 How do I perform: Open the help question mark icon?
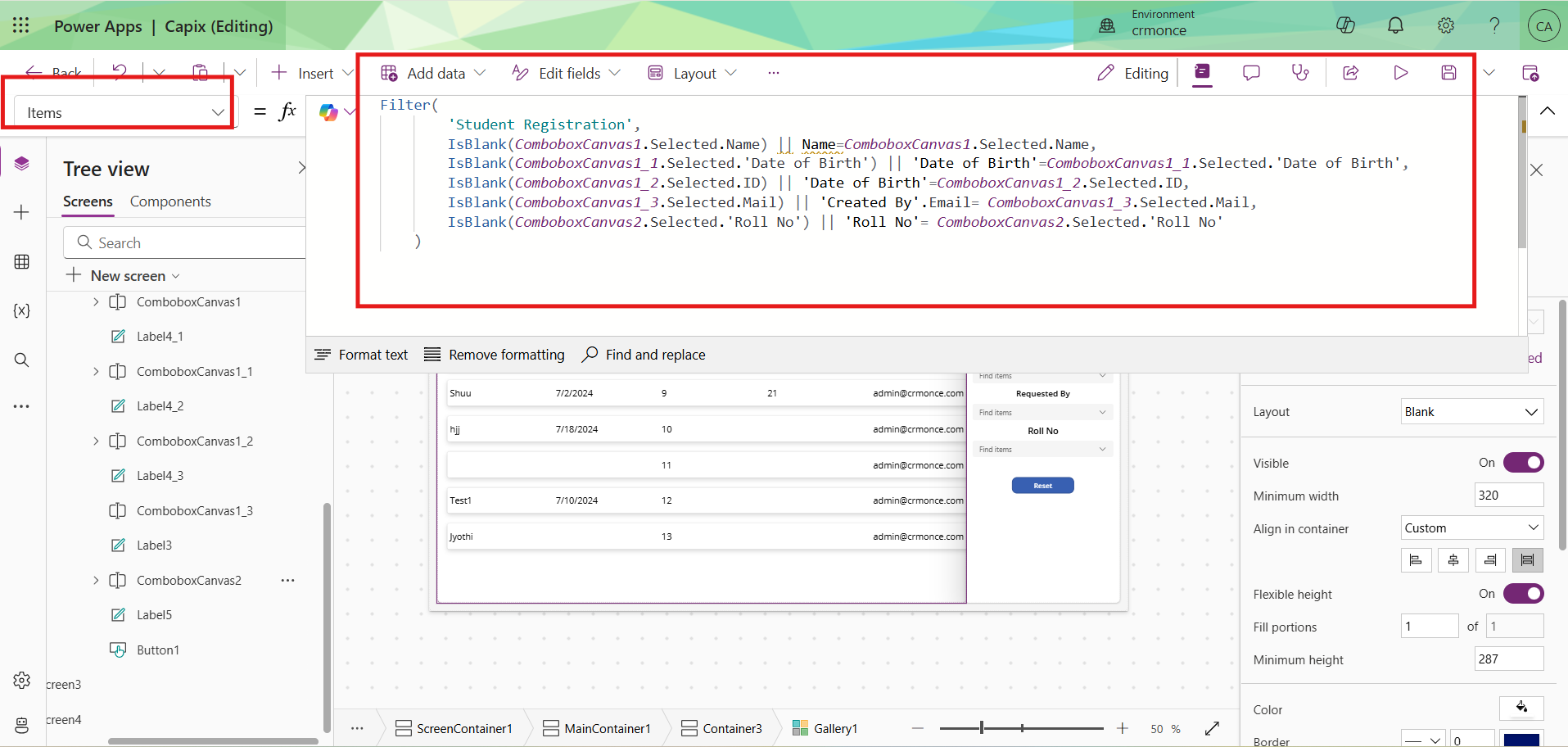point(1494,25)
